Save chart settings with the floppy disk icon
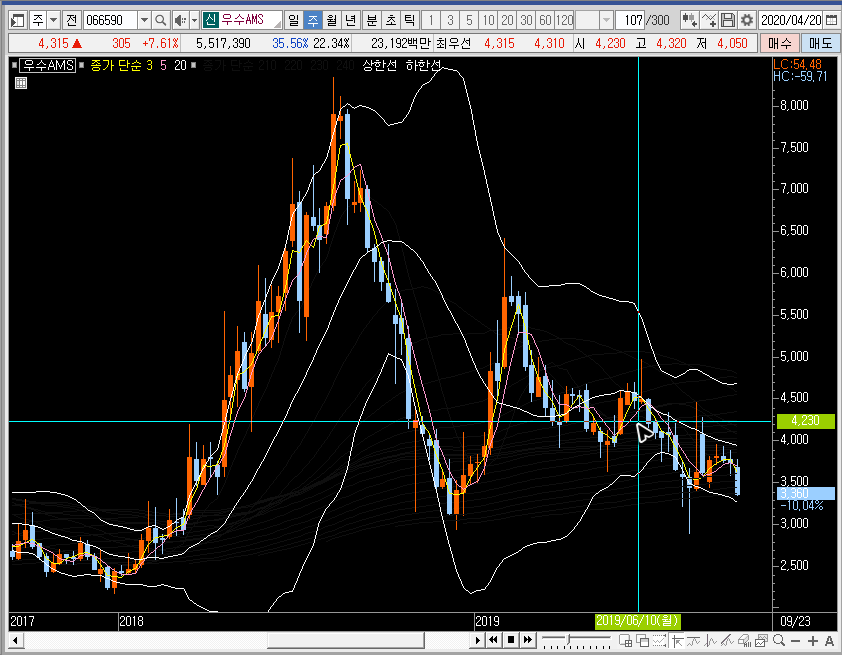This screenshot has width=842, height=655. pyautogui.click(x=728, y=20)
